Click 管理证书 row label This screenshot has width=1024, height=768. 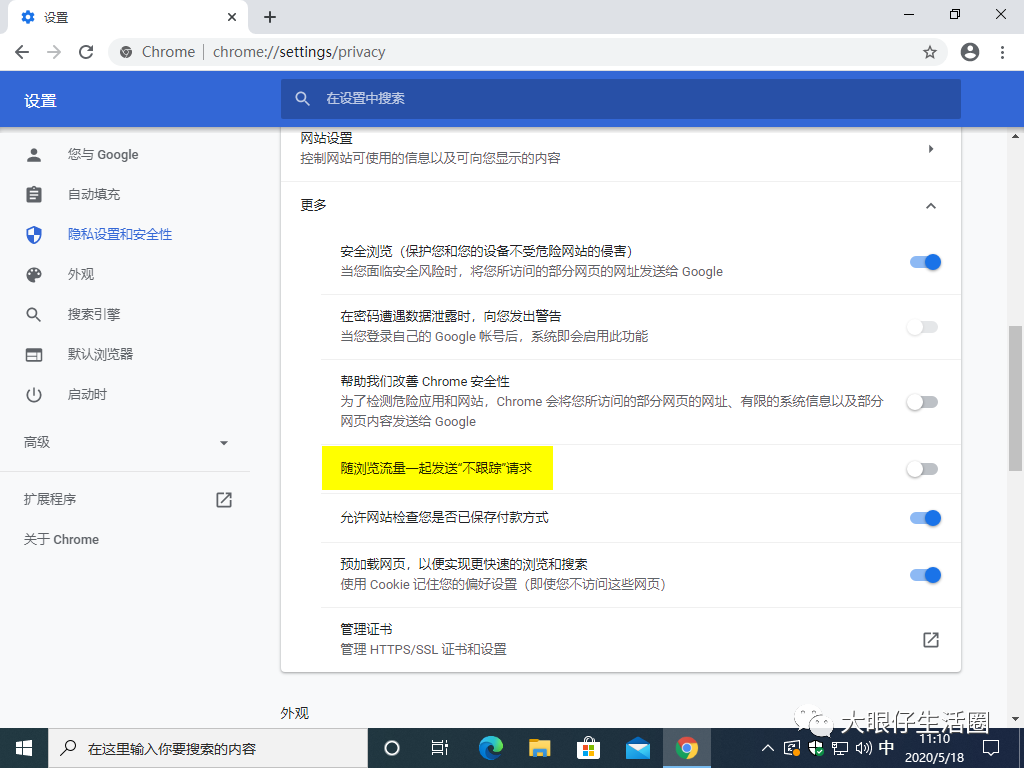coord(366,630)
